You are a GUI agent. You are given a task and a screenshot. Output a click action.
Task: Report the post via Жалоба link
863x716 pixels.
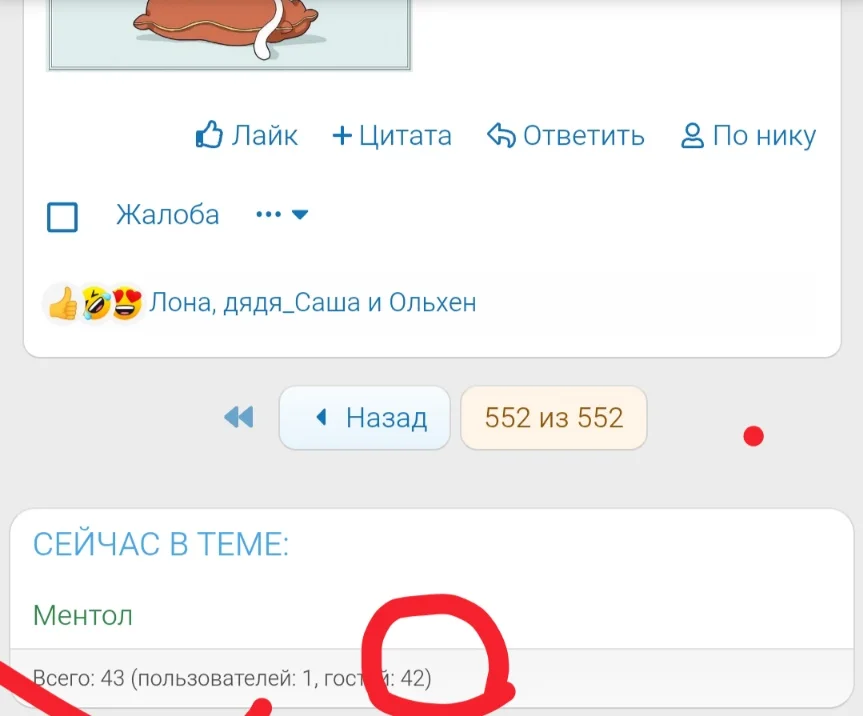[168, 215]
